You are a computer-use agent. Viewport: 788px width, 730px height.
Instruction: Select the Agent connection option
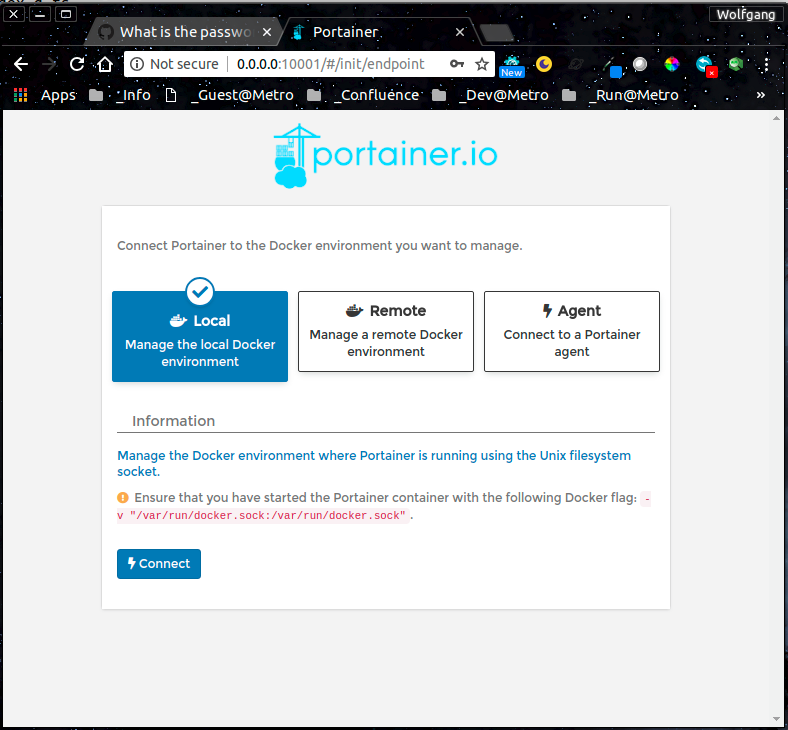pos(572,332)
